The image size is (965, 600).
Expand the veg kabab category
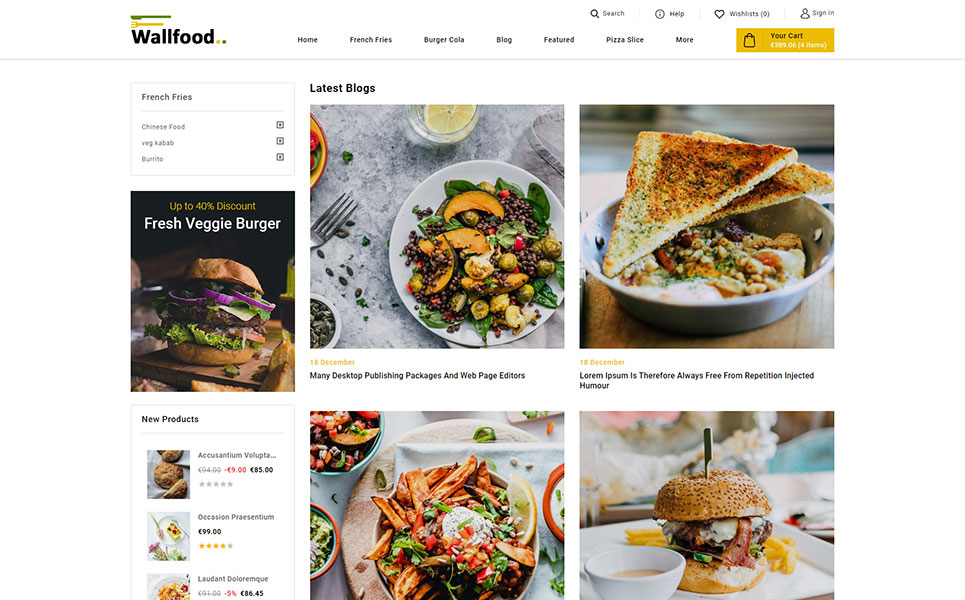[280, 141]
